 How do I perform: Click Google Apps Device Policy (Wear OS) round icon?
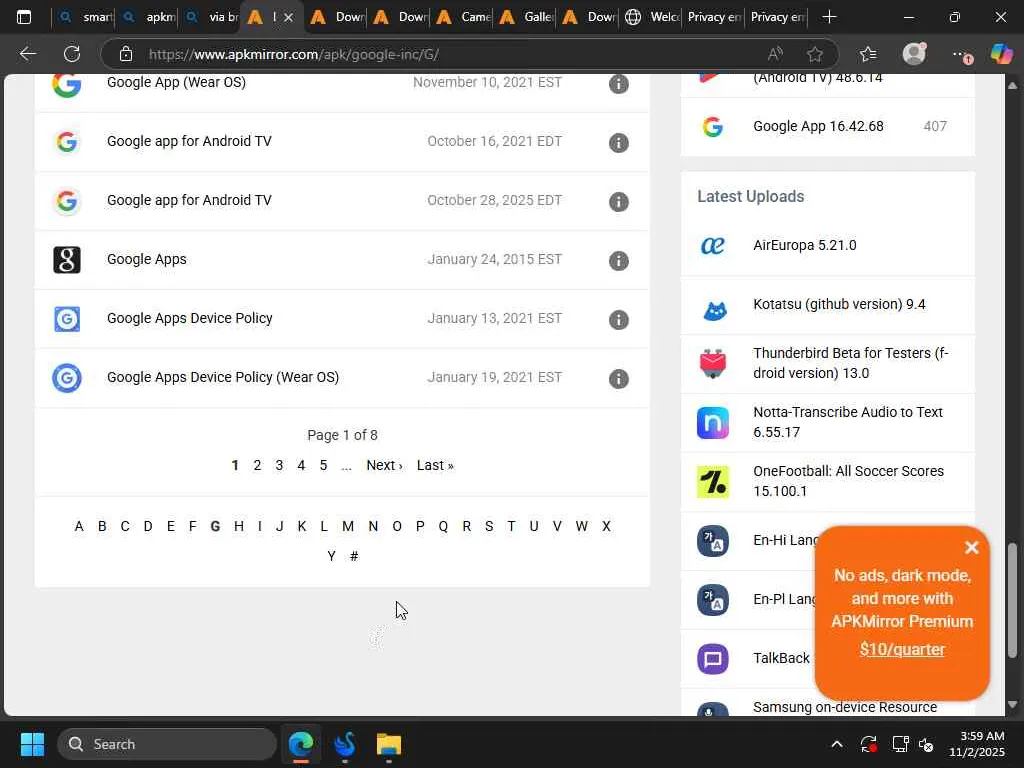coord(67,377)
